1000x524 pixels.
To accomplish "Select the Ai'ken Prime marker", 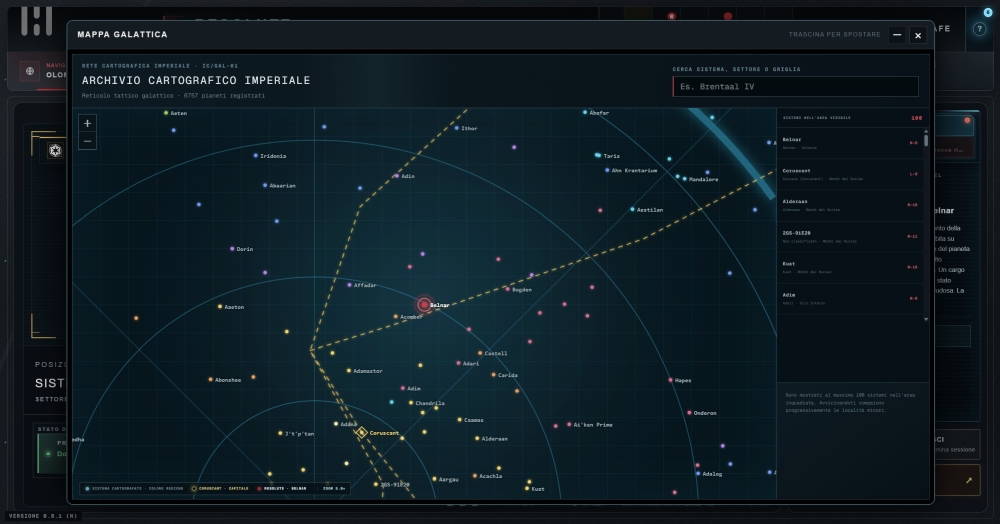I will pyautogui.click(x=569, y=425).
